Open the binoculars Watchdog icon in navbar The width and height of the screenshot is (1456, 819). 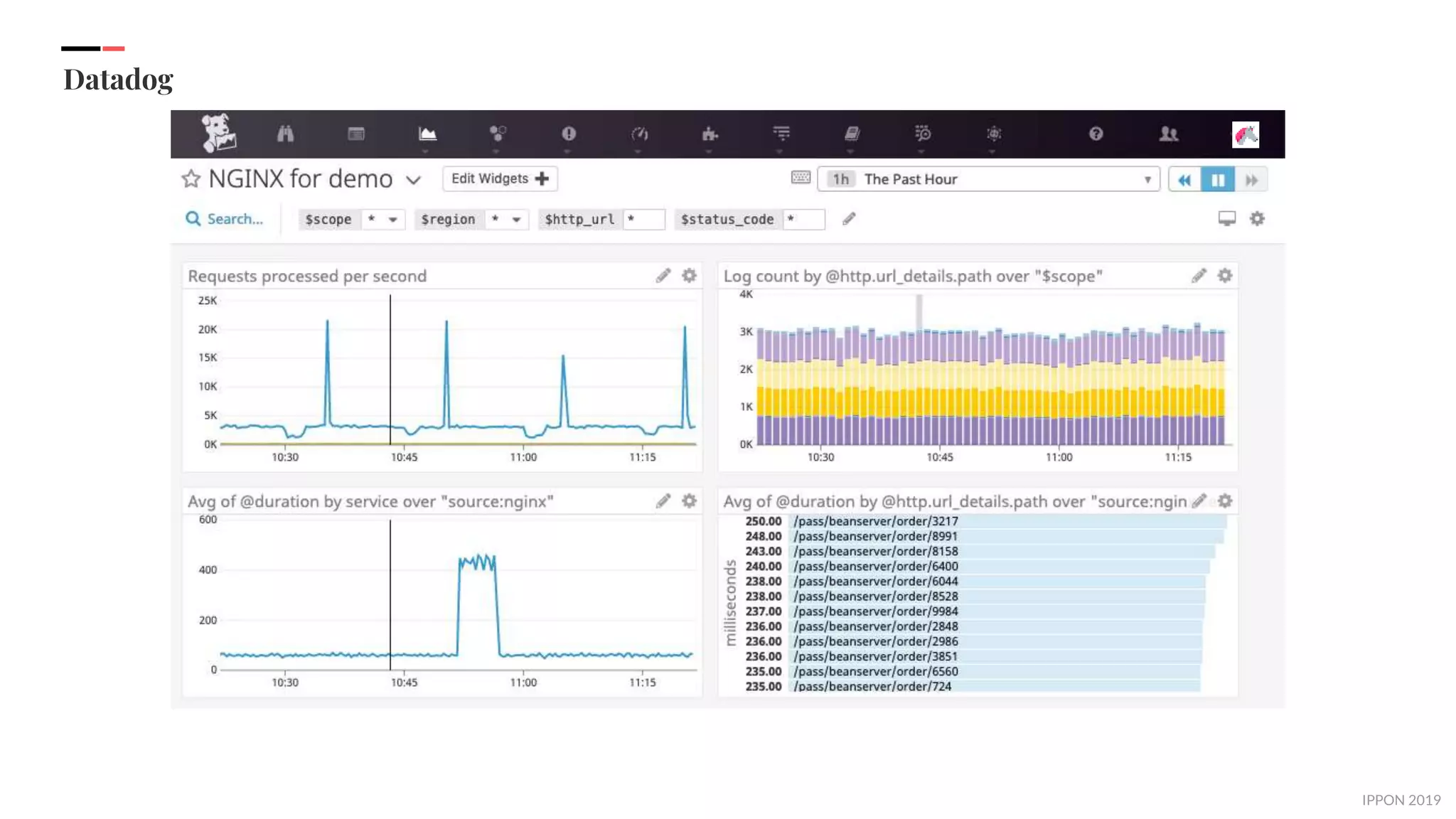click(x=285, y=134)
